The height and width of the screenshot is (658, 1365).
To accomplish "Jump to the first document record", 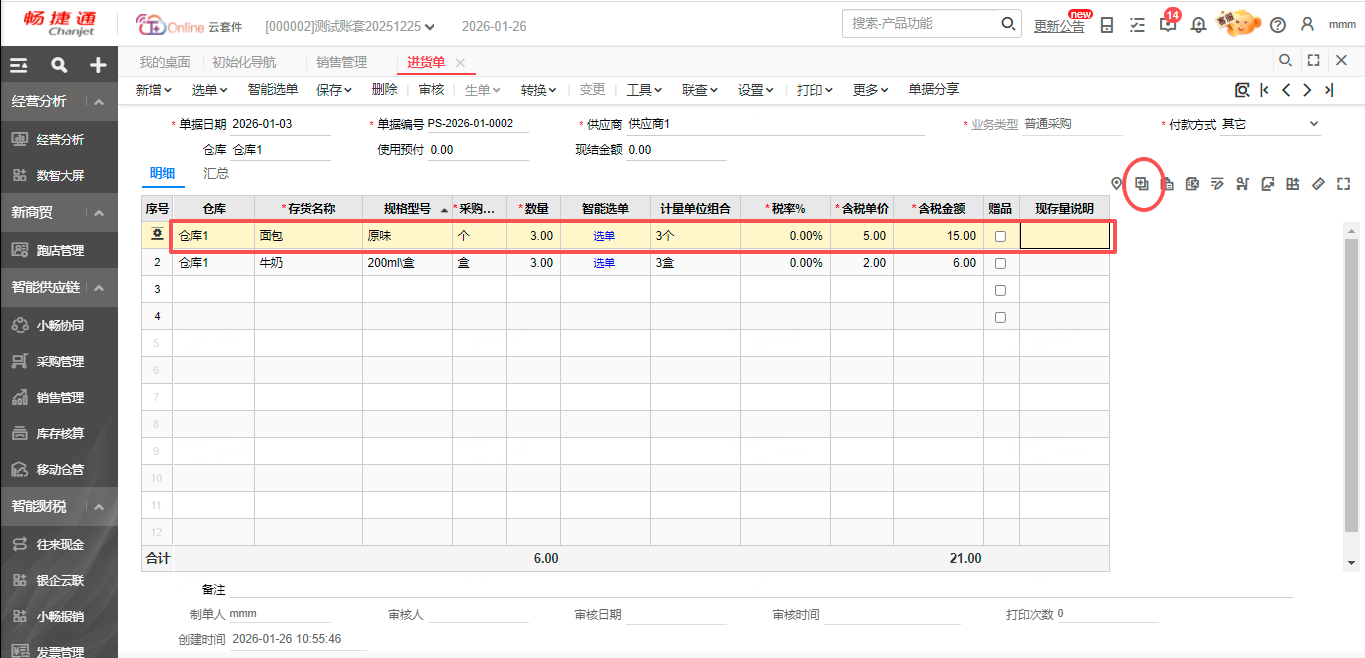I will point(1265,90).
